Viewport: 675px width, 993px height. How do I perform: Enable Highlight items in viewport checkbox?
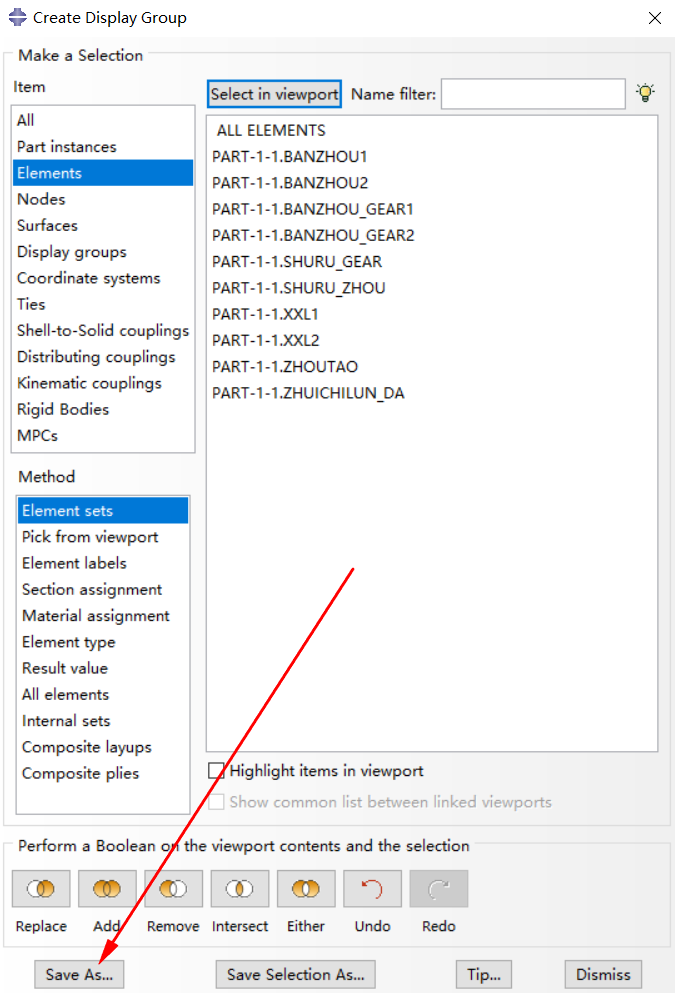(x=217, y=771)
